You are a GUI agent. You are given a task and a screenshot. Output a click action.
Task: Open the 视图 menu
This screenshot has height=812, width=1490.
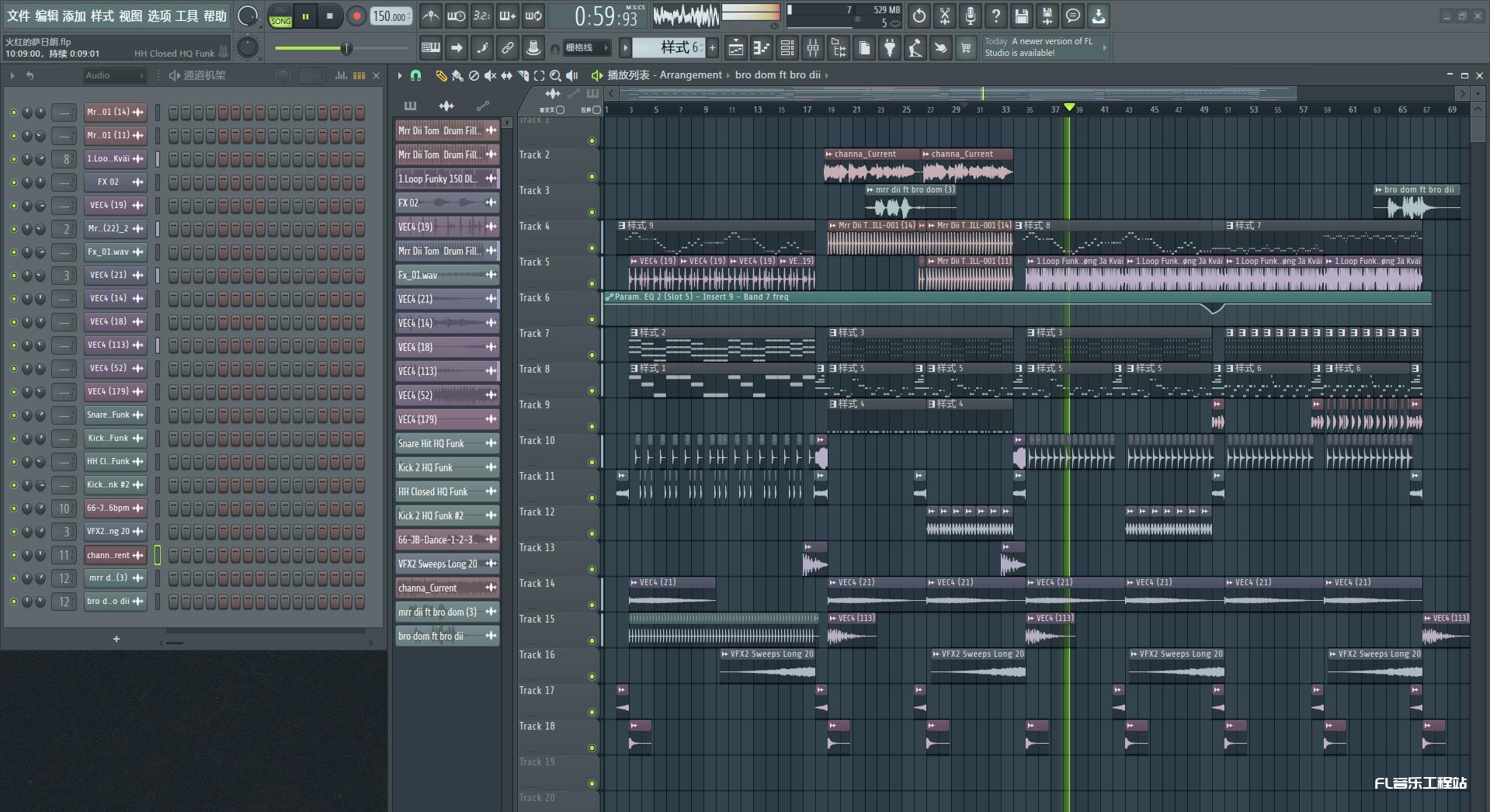(130, 16)
